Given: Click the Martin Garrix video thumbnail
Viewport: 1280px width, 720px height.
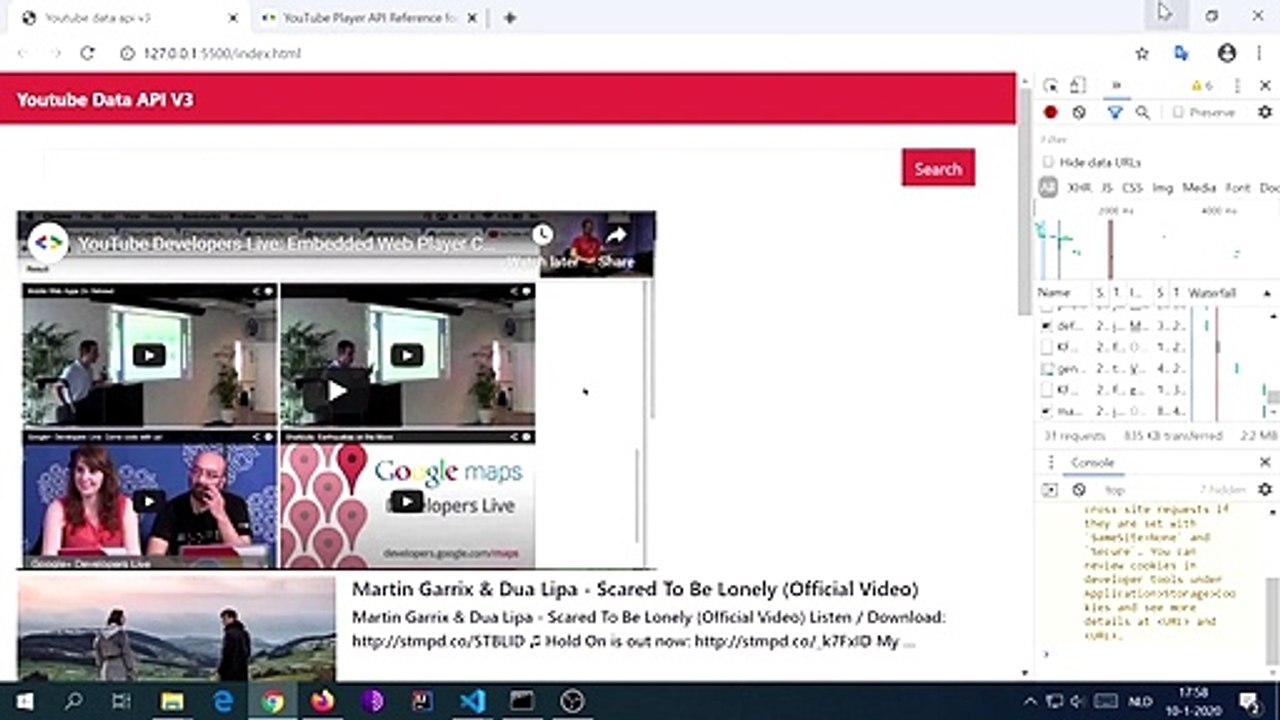Looking at the screenshot, I should click(177, 628).
